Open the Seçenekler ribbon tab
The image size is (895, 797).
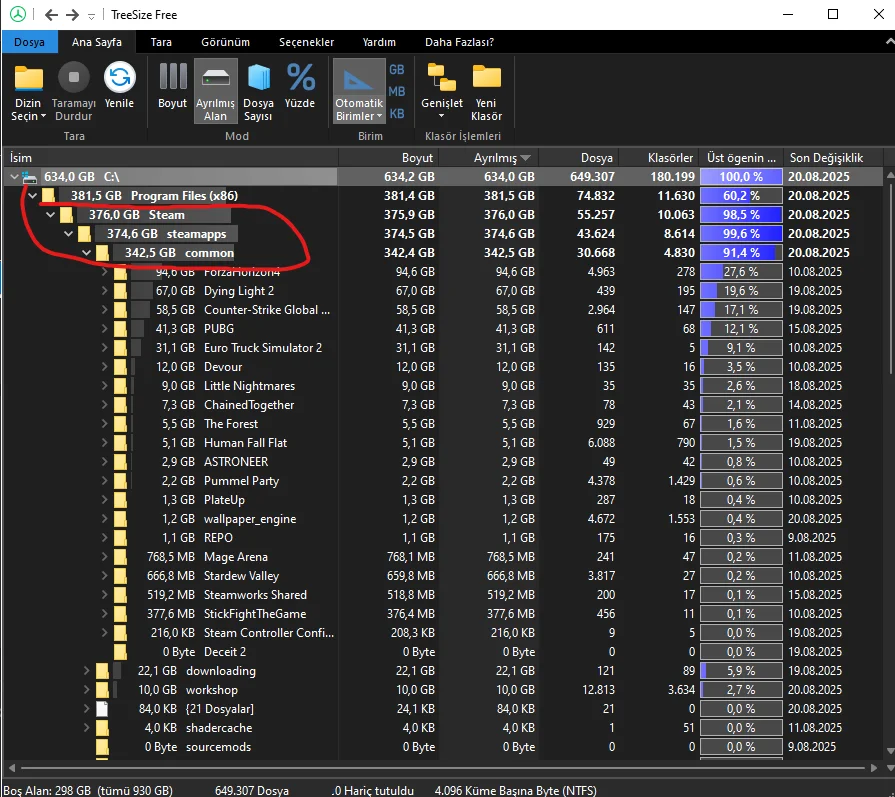tap(305, 42)
